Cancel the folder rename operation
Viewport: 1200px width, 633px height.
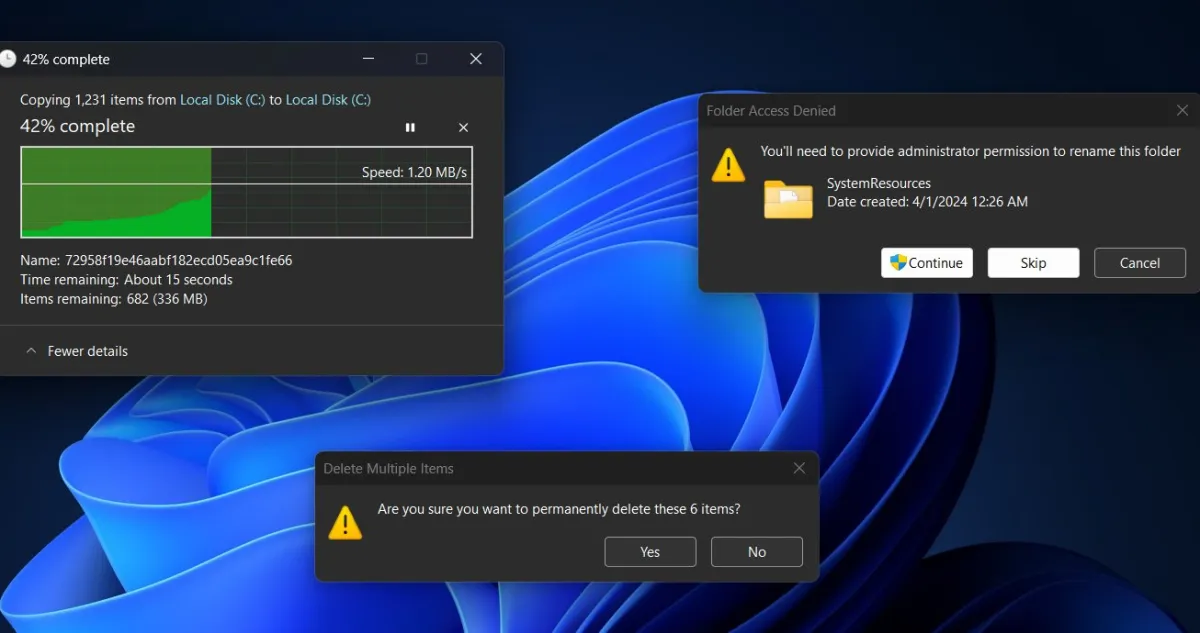(1139, 262)
